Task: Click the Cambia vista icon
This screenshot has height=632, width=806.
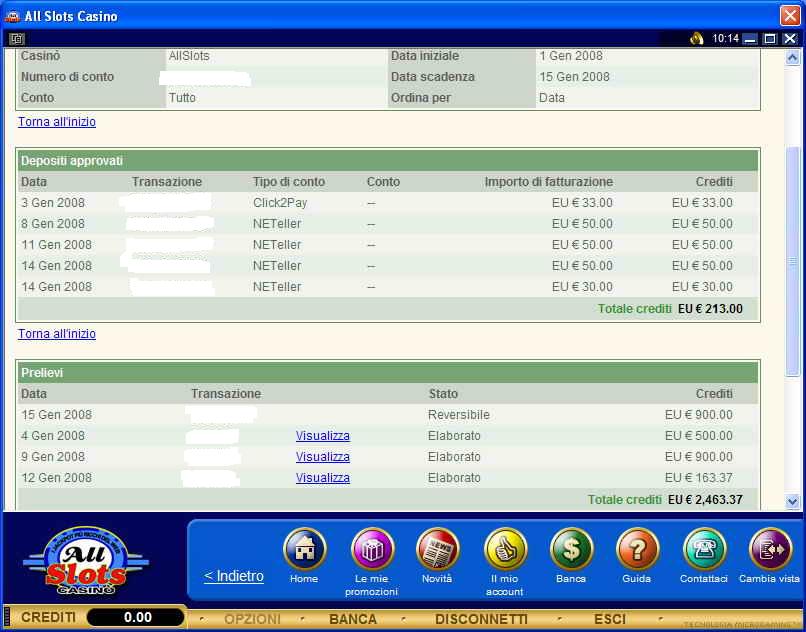Action: tap(770, 549)
